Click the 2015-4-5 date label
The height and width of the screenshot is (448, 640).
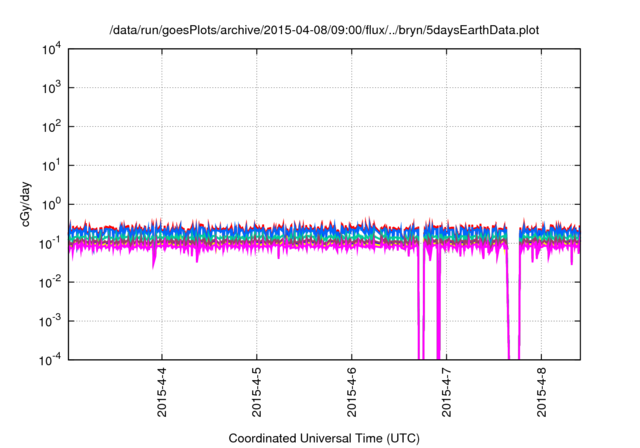pyautogui.click(x=257, y=392)
